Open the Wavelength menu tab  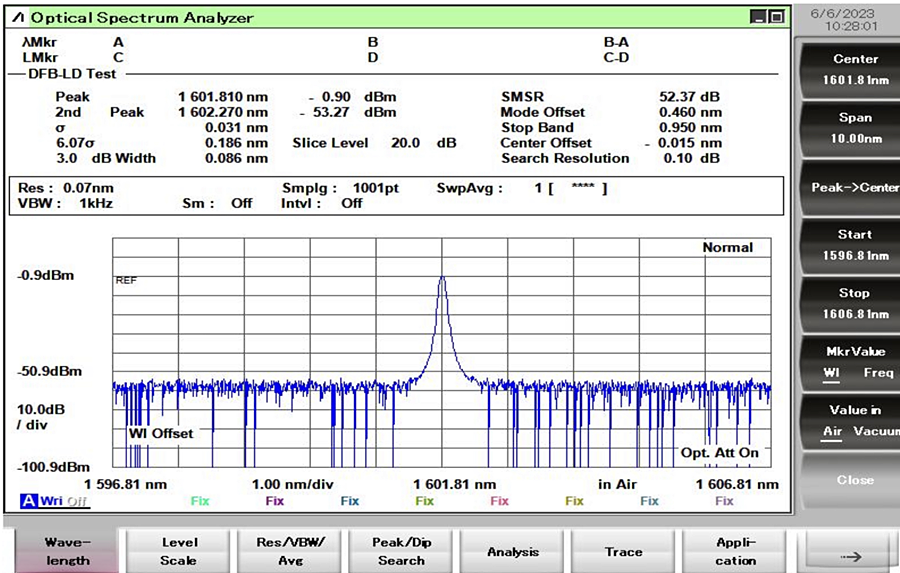pos(67,551)
